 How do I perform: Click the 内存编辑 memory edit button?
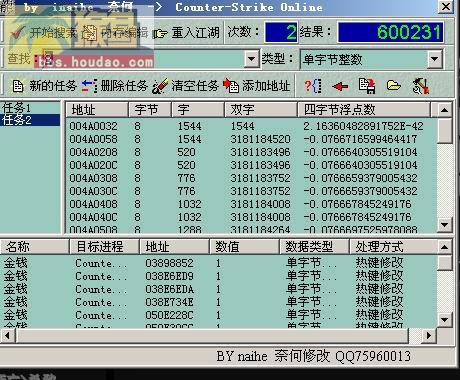[x=115, y=33]
